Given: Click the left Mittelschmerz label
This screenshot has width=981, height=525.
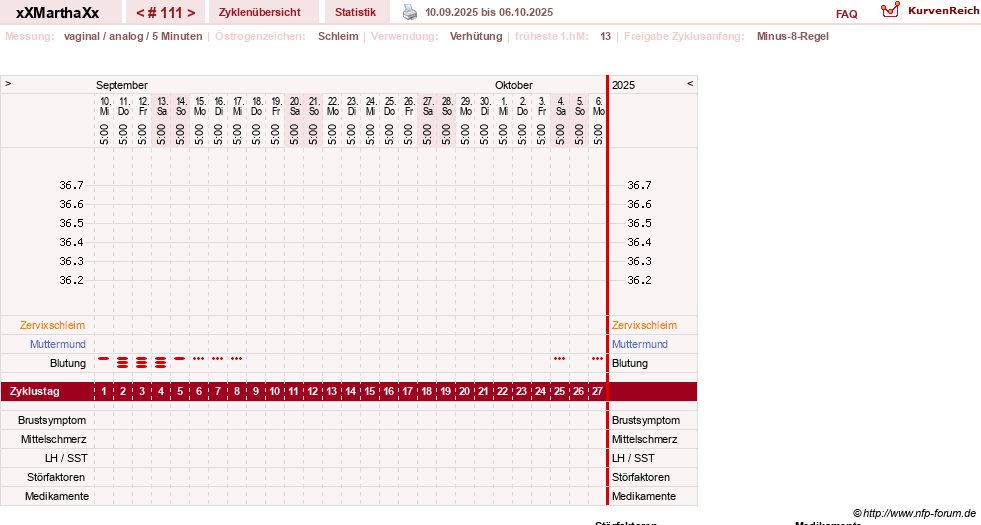Looking at the screenshot, I should [54, 439].
